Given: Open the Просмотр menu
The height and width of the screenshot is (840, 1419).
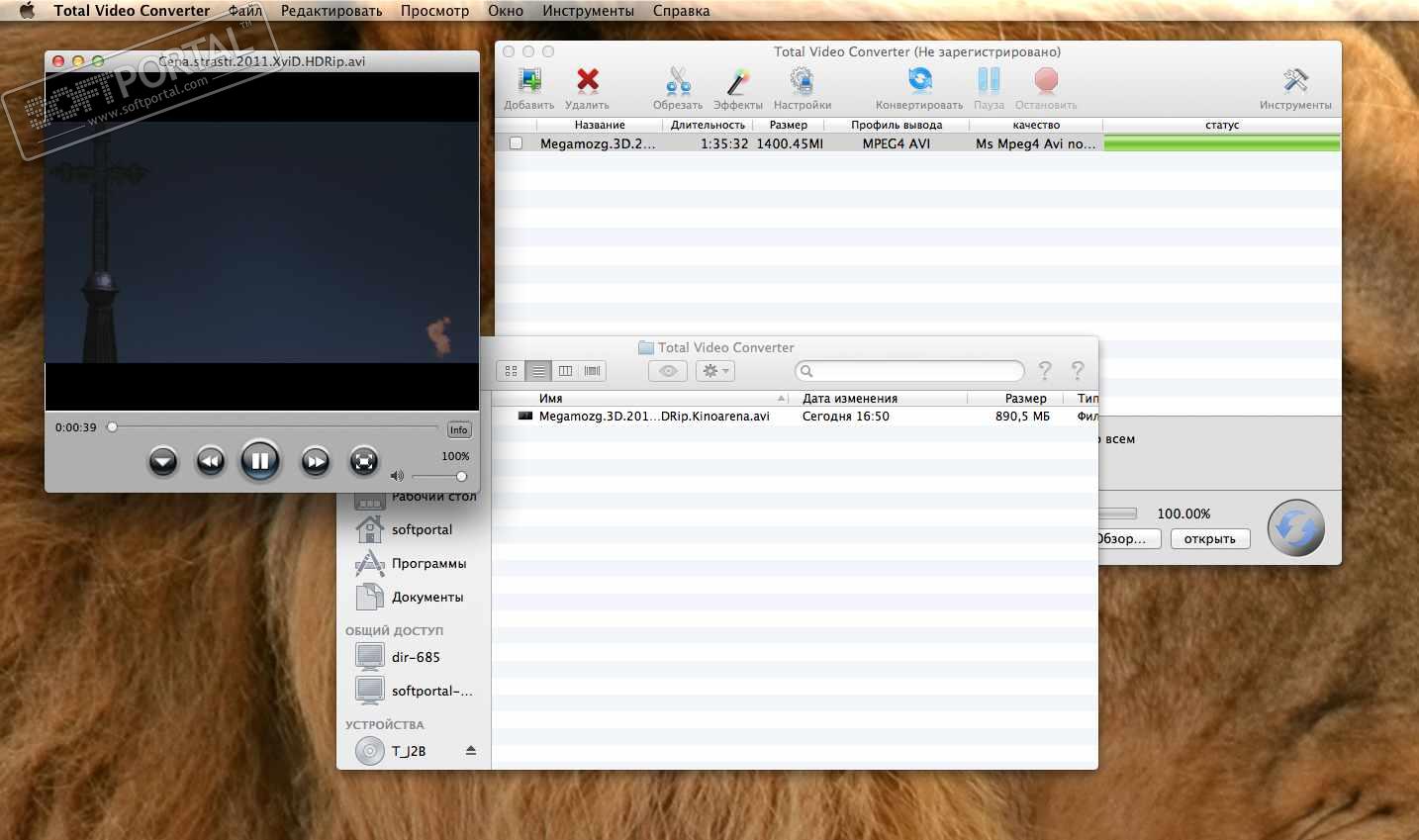Looking at the screenshot, I should [435, 11].
